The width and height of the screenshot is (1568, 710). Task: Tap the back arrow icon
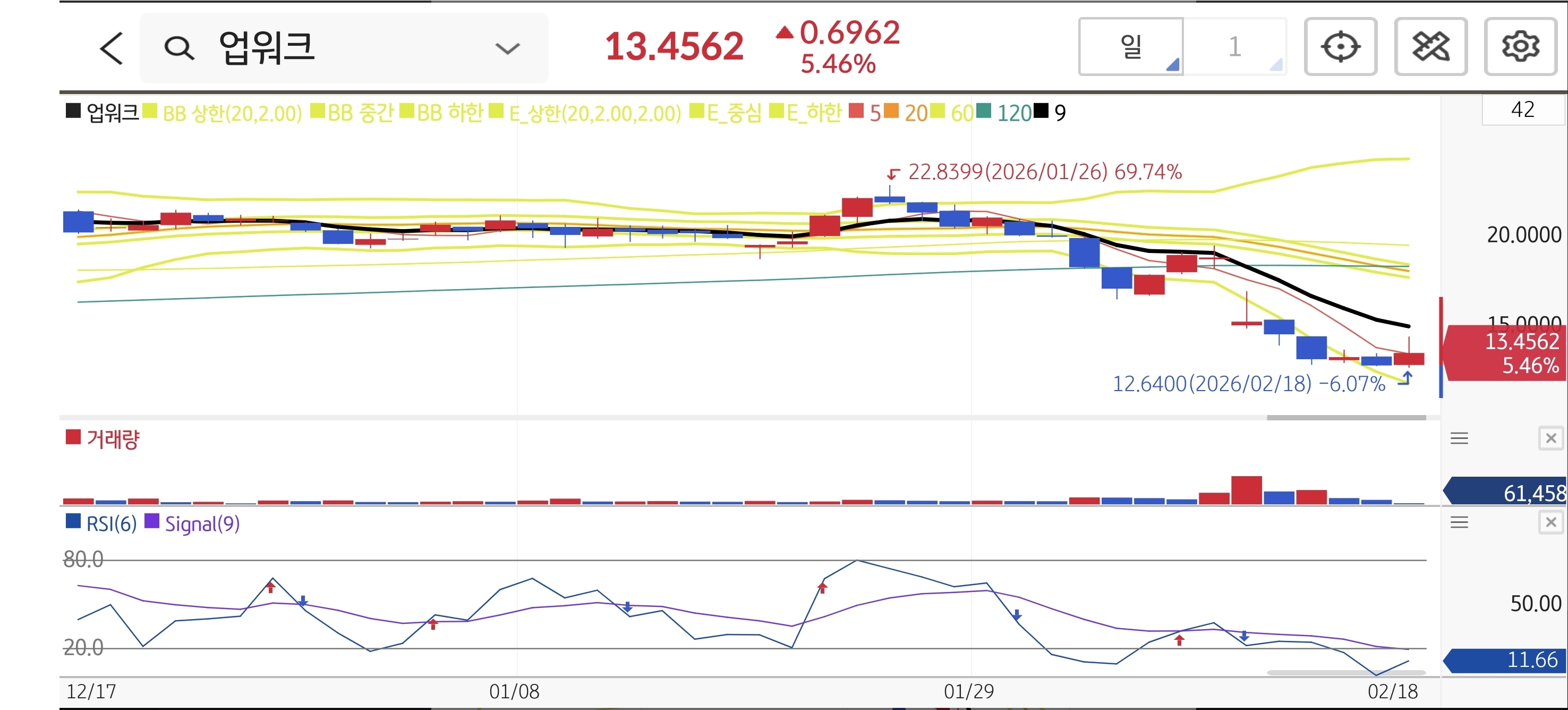pos(112,48)
